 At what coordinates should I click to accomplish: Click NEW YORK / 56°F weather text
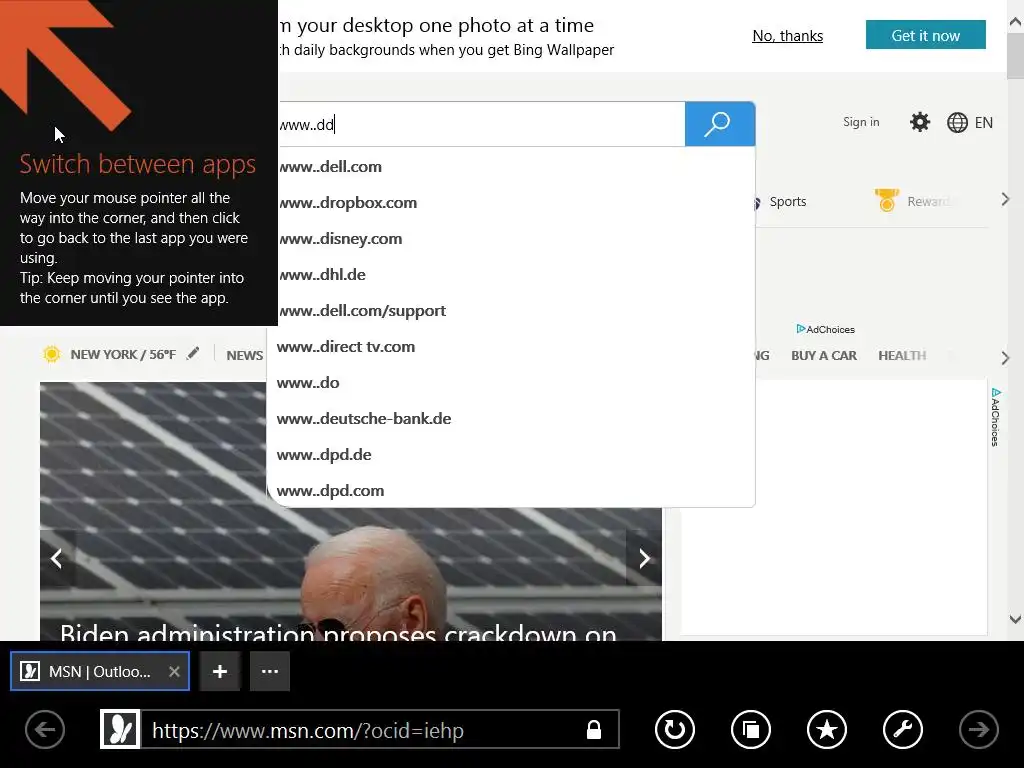123,354
